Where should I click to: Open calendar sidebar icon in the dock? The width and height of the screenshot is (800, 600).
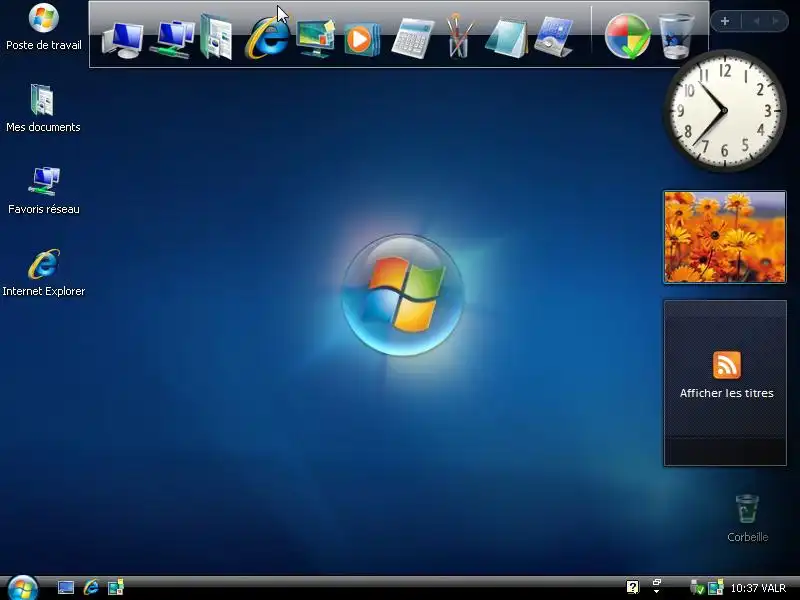coord(554,36)
